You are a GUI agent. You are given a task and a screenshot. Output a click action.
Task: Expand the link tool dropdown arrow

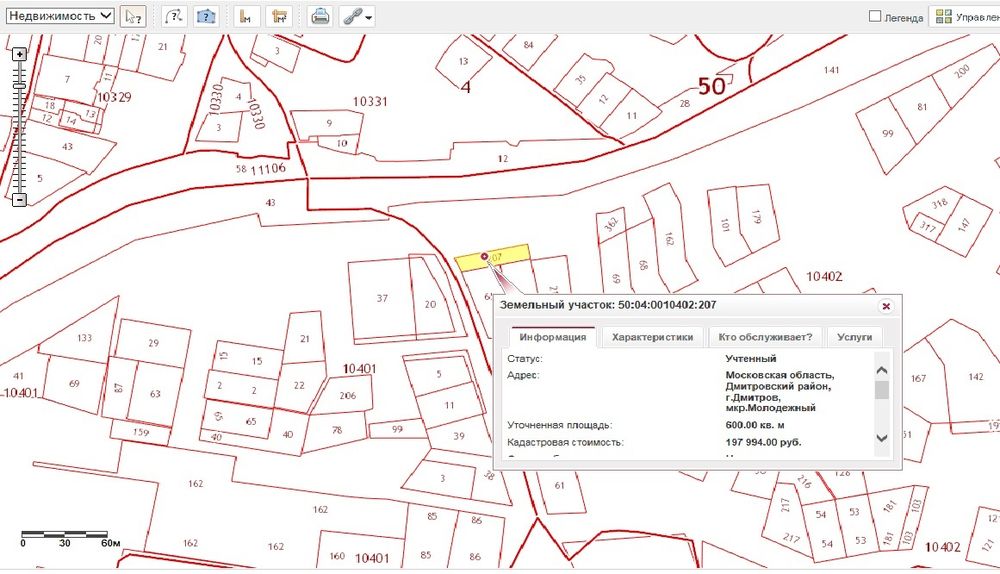pyautogui.click(x=370, y=18)
